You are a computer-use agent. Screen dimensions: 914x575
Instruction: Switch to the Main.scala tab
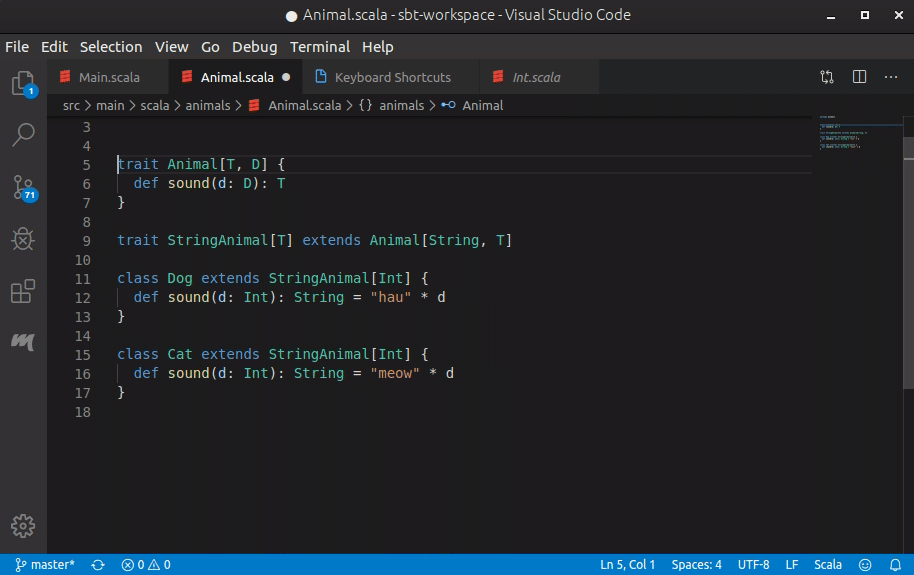click(x=108, y=77)
